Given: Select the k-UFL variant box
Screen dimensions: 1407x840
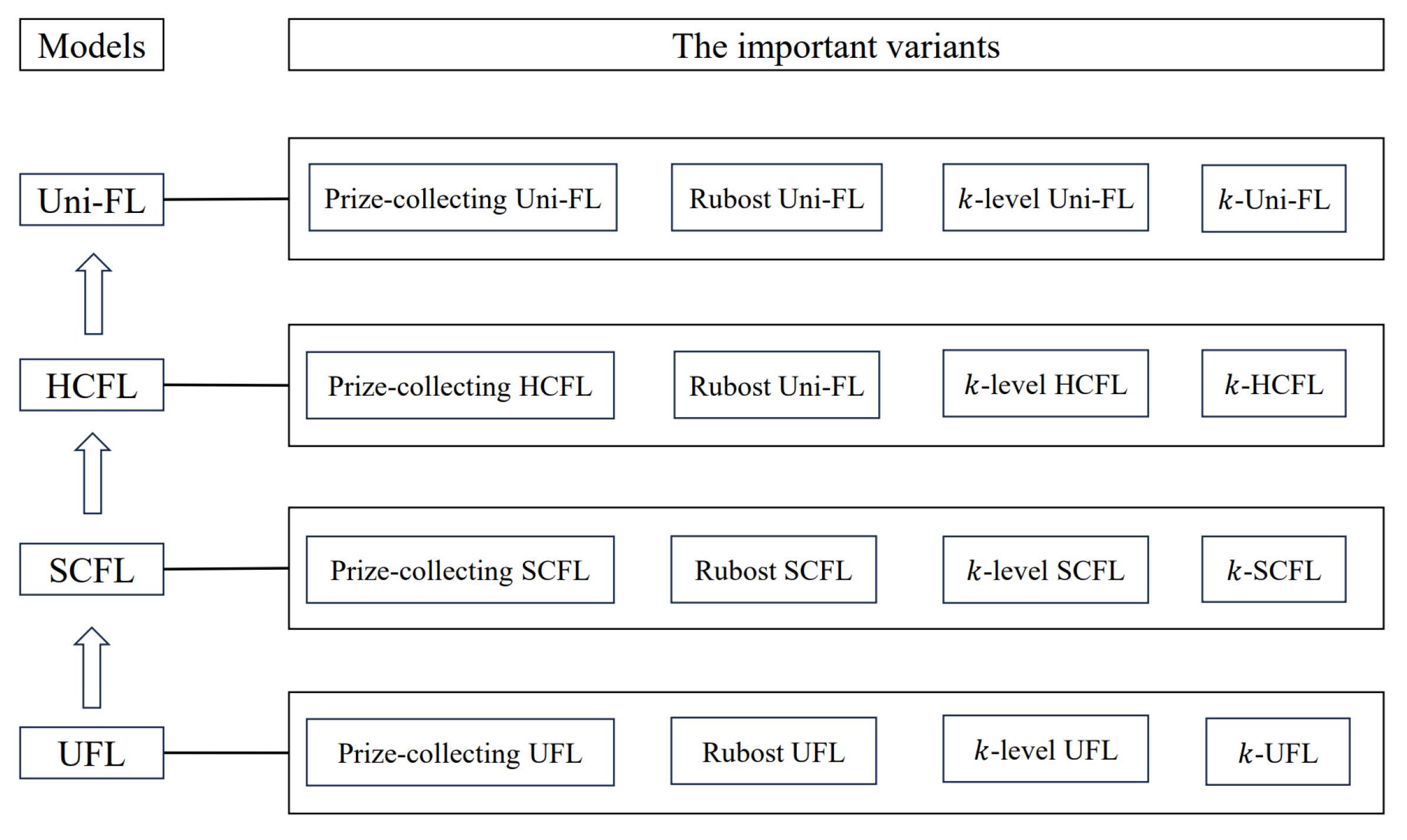Looking at the screenshot, I should (x=1277, y=752).
